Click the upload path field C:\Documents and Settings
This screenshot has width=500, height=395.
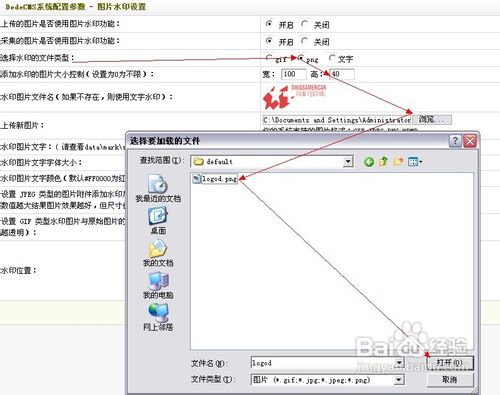(x=337, y=120)
